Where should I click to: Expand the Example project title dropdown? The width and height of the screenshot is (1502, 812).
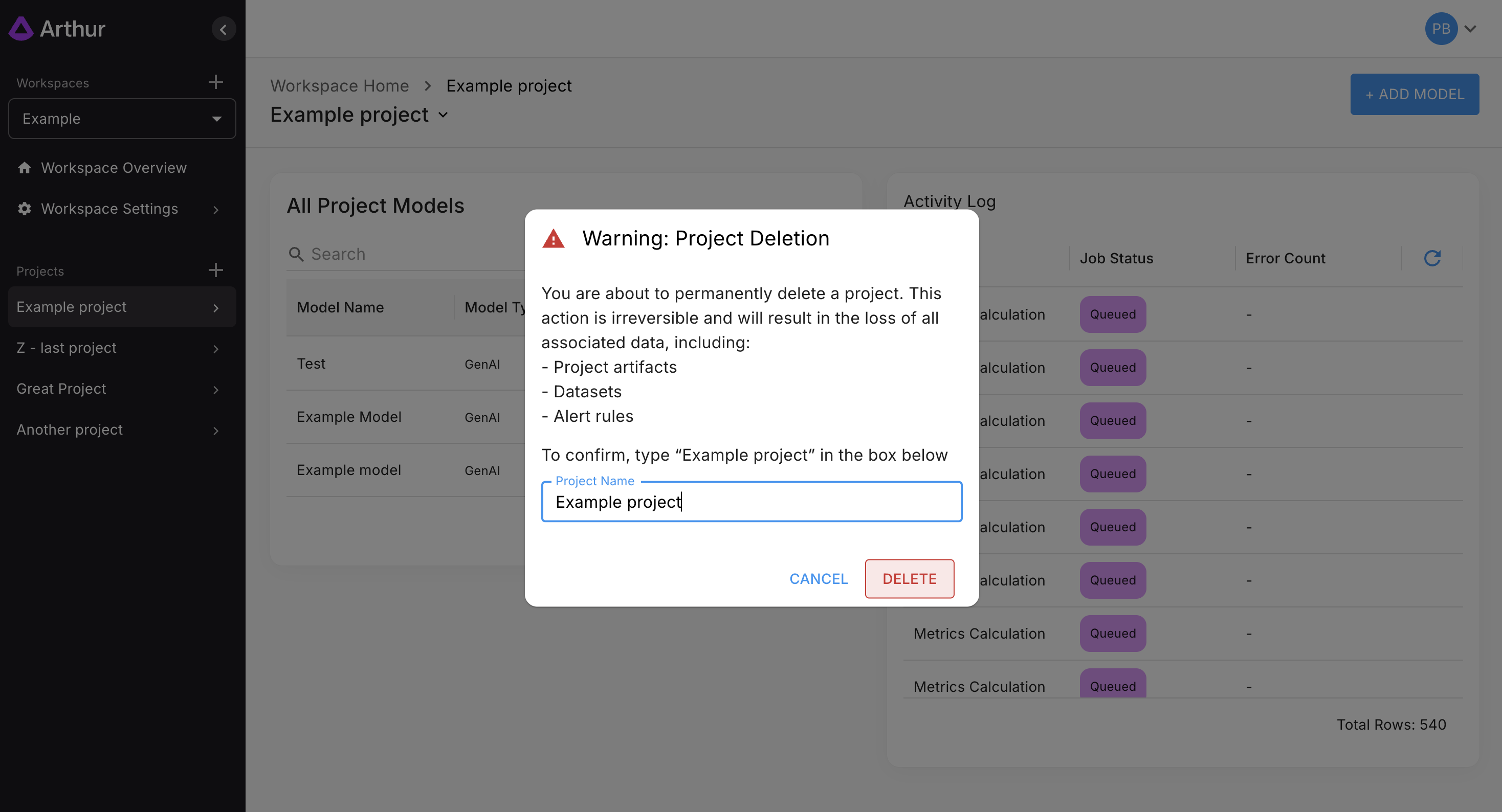click(x=443, y=115)
